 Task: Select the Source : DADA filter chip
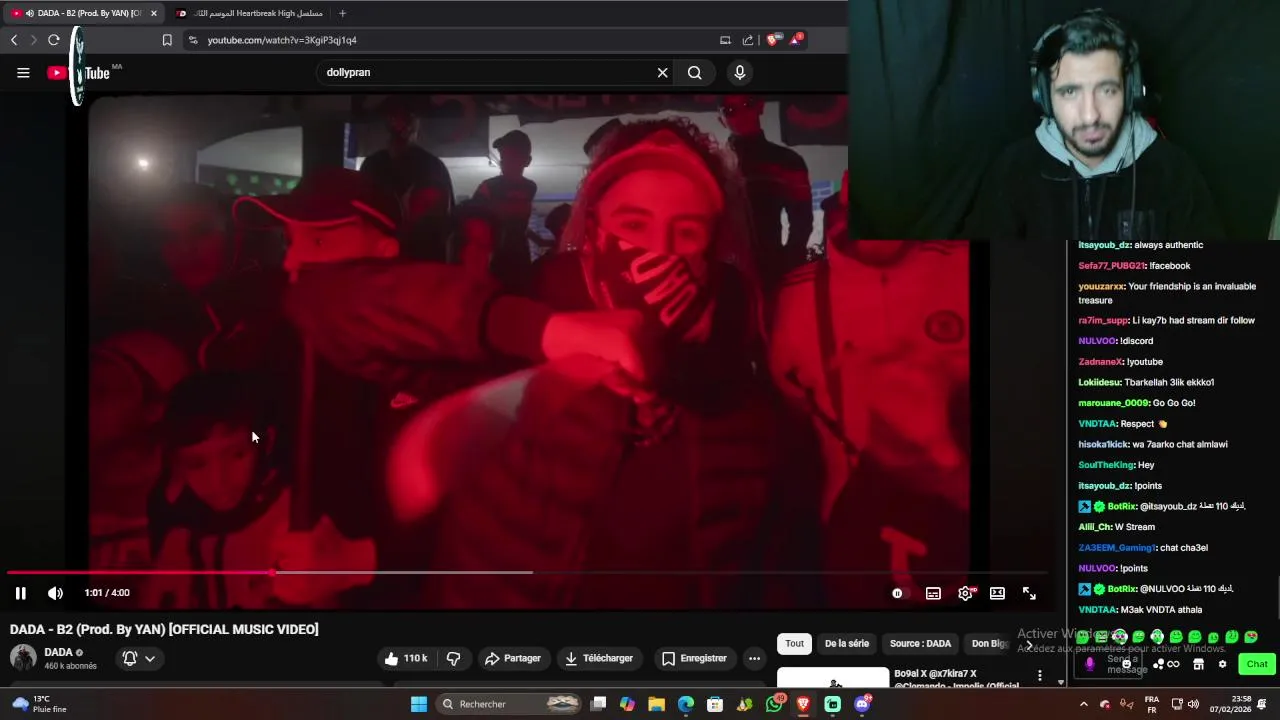[x=920, y=644]
